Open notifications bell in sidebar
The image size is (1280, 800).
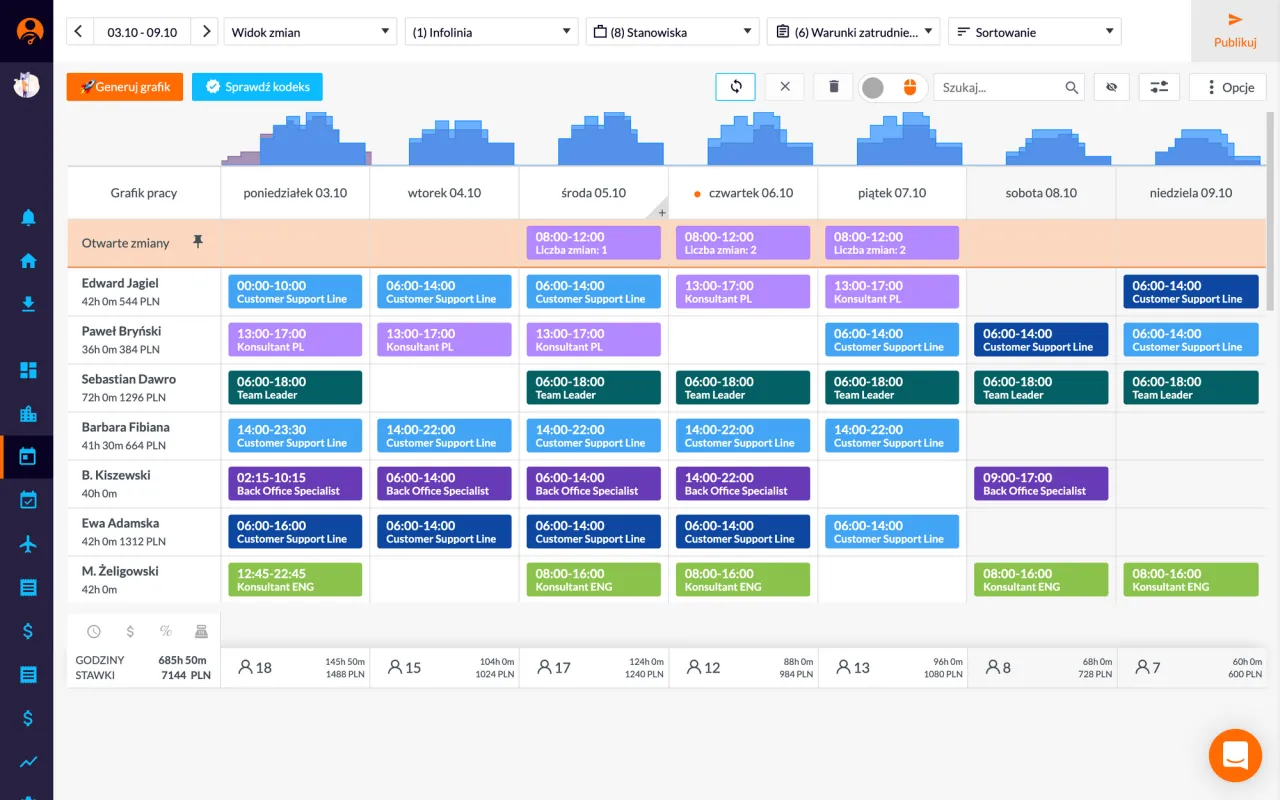point(28,218)
